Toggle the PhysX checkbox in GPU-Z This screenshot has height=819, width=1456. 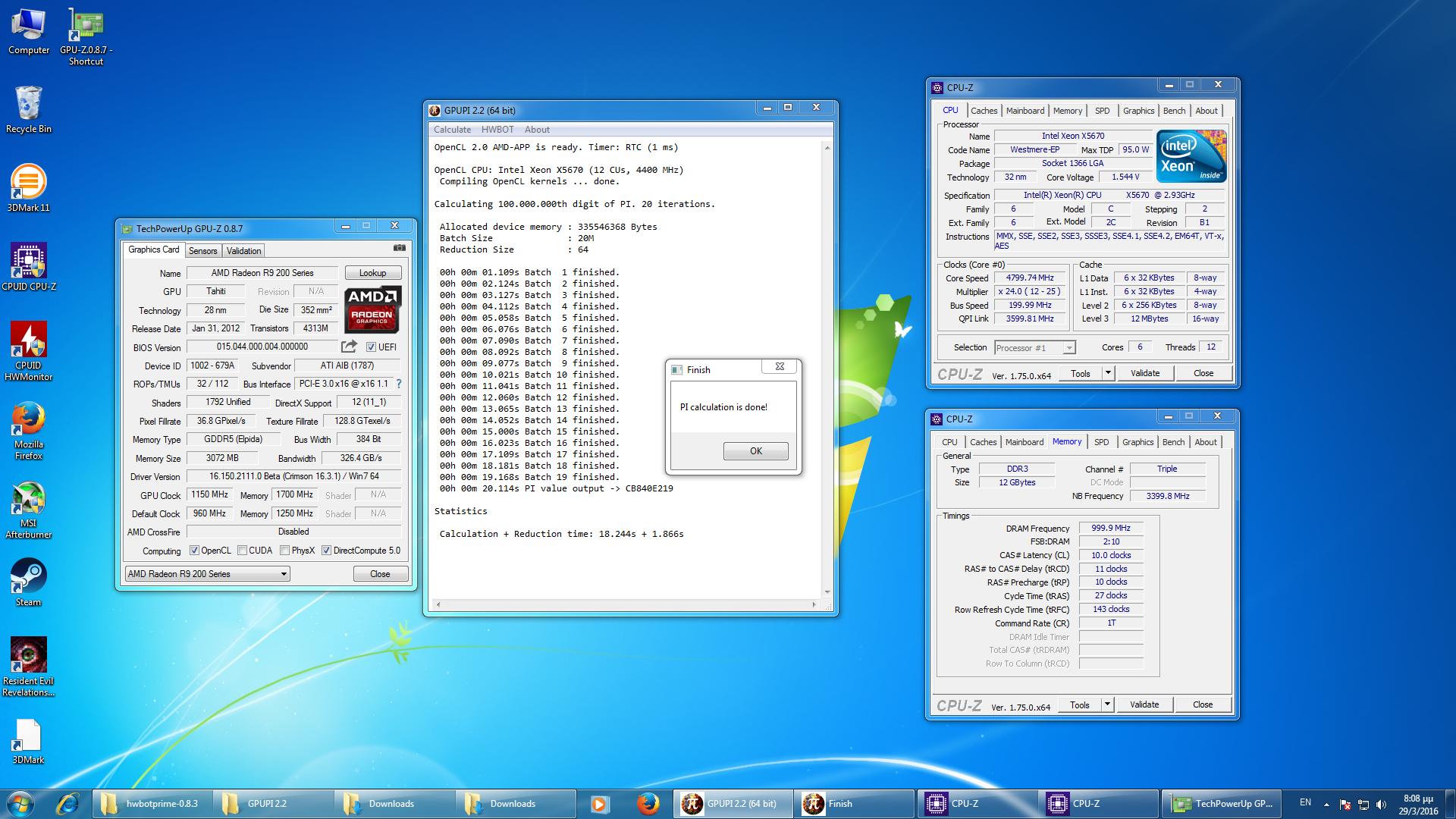coord(285,551)
